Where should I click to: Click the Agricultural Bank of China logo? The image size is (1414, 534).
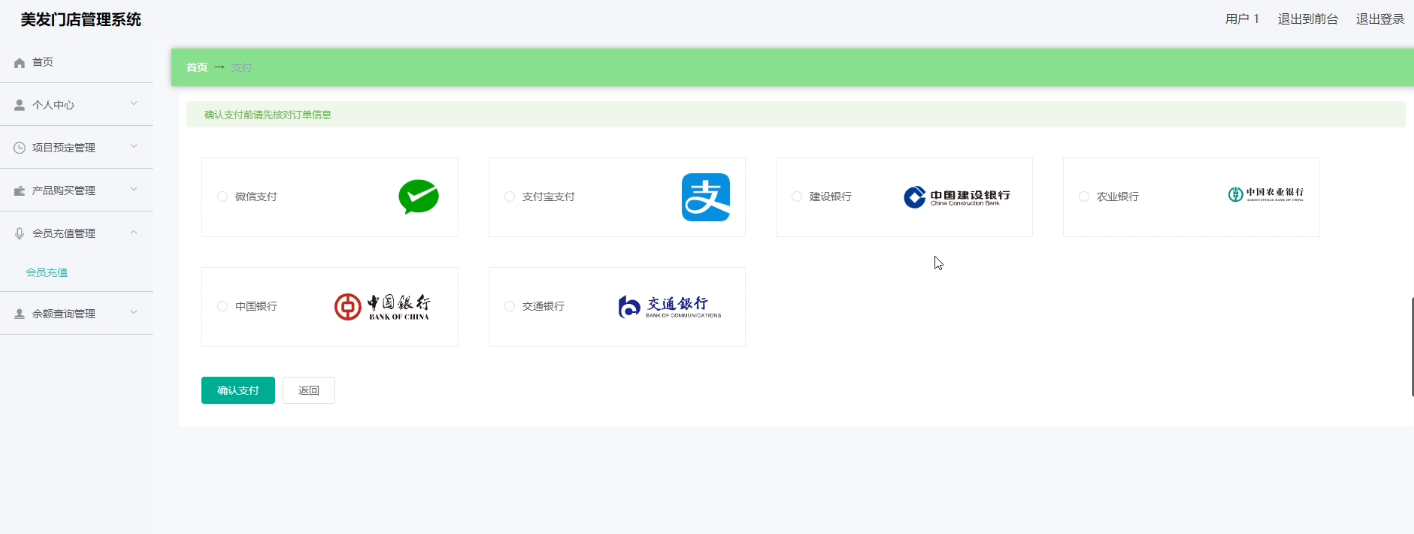1266,194
